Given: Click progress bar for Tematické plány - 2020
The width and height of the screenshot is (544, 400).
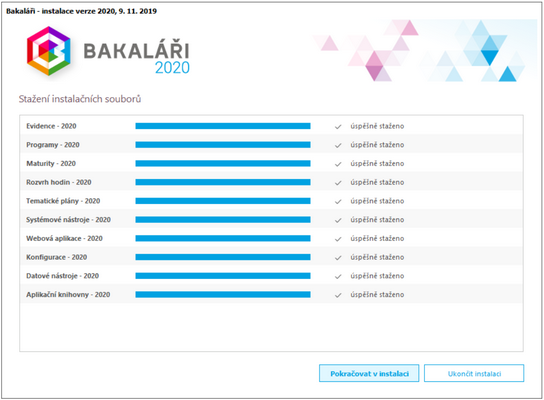Looking at the screenshot, I should (x=223, y=201).
